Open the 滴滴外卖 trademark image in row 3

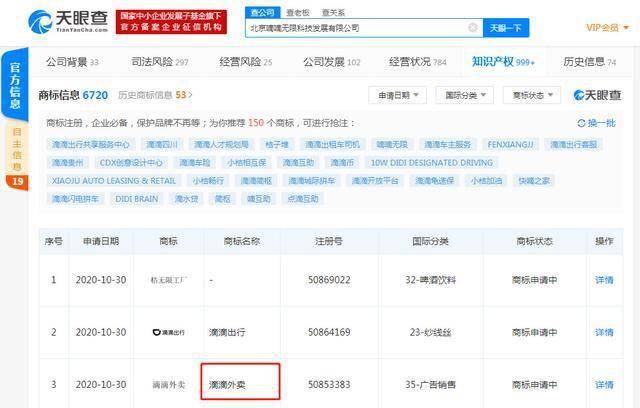[x=169, y=384]
